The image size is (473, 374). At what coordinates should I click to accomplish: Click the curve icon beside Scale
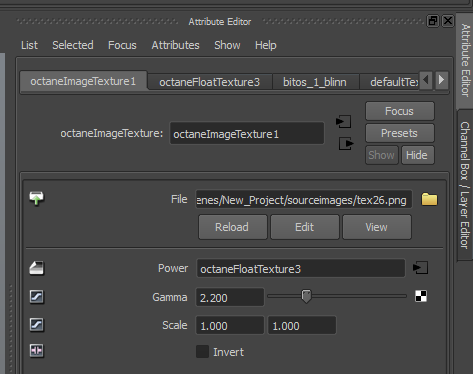pyautogui.click(x=36, y=325)
